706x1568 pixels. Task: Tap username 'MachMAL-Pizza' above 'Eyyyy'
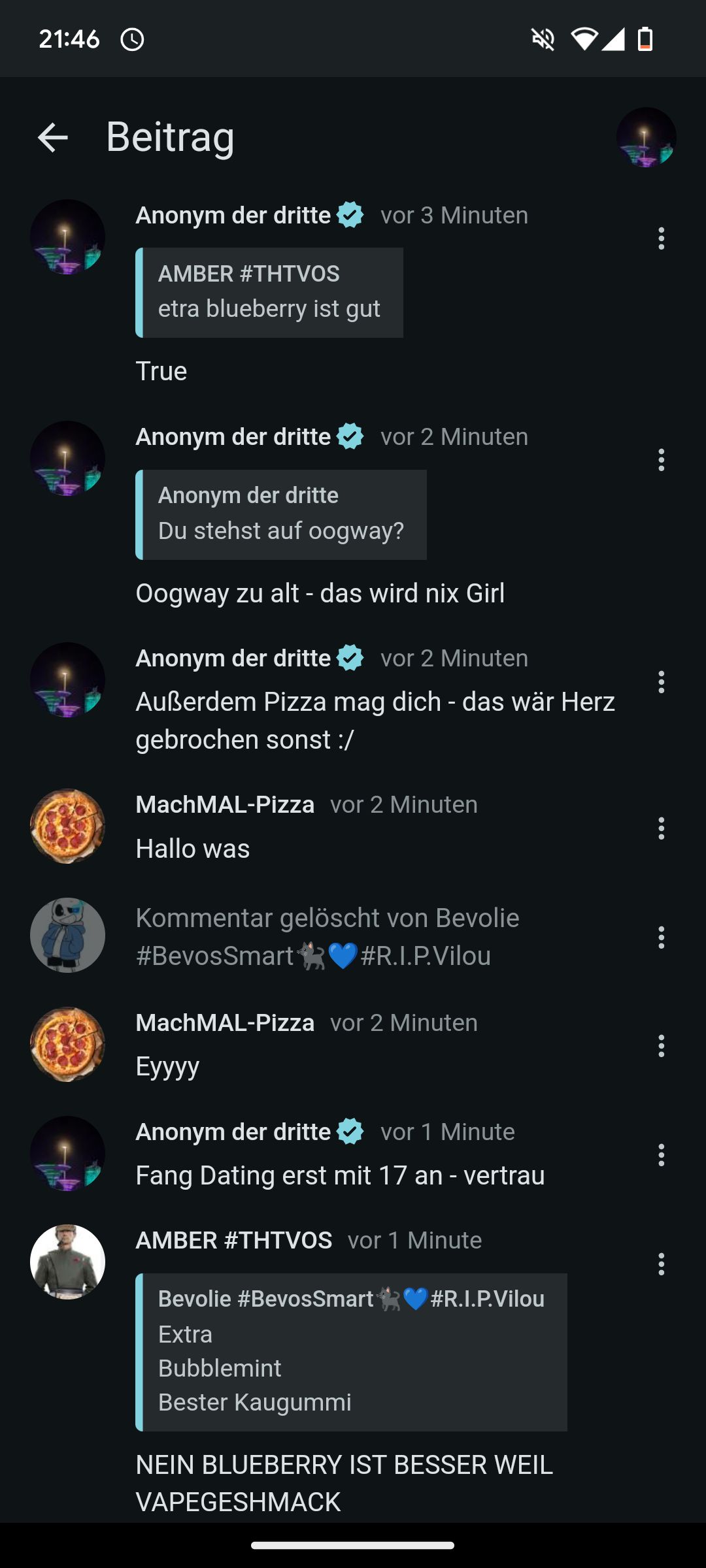[x=225, y=1022]
